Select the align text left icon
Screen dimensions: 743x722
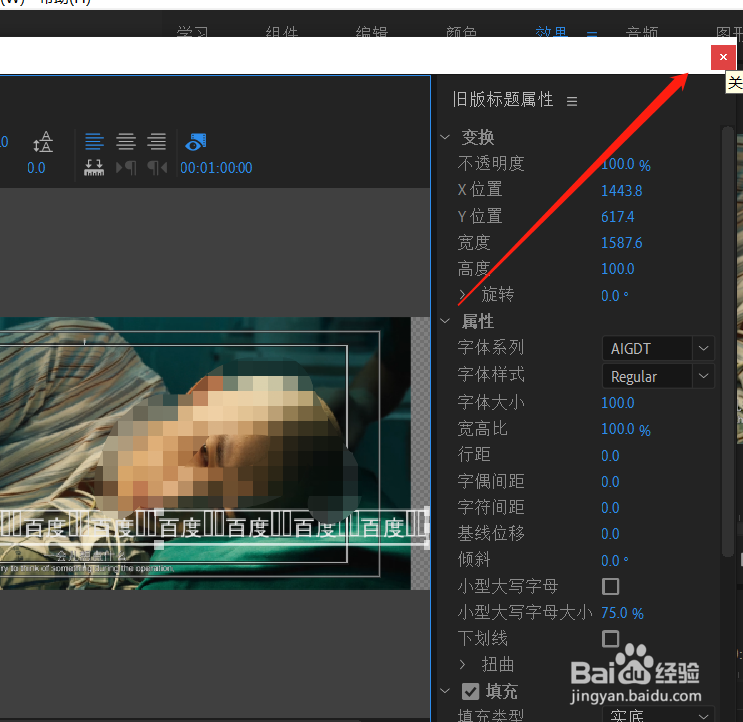94,142
